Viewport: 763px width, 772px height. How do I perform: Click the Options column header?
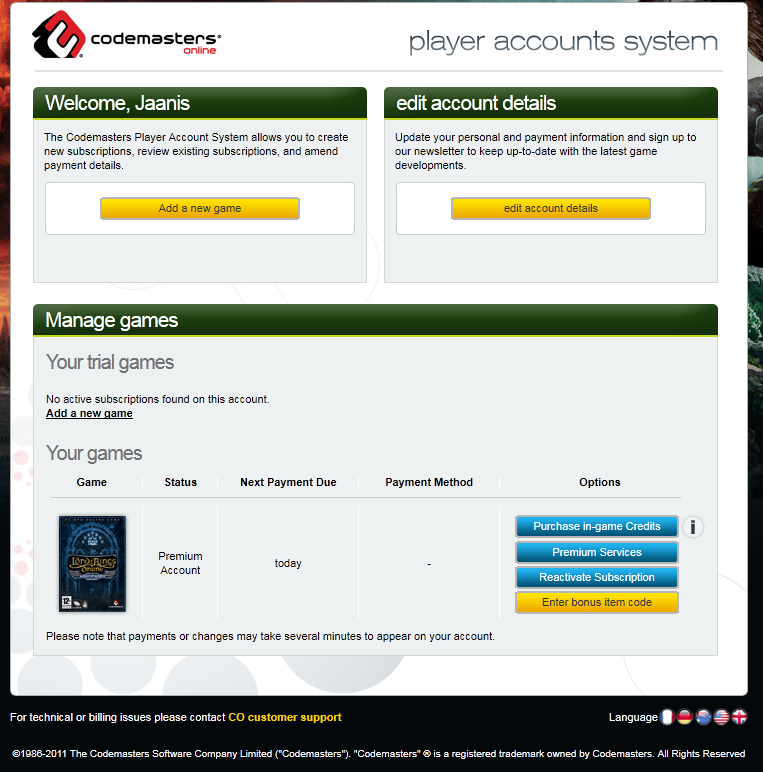[x=600, y=482]
